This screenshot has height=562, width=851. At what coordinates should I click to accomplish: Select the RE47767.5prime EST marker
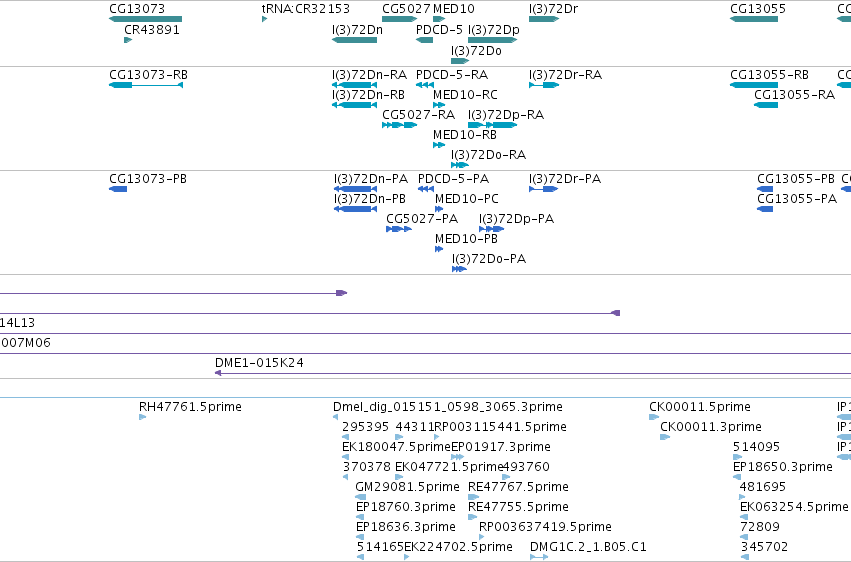point(473,497)
